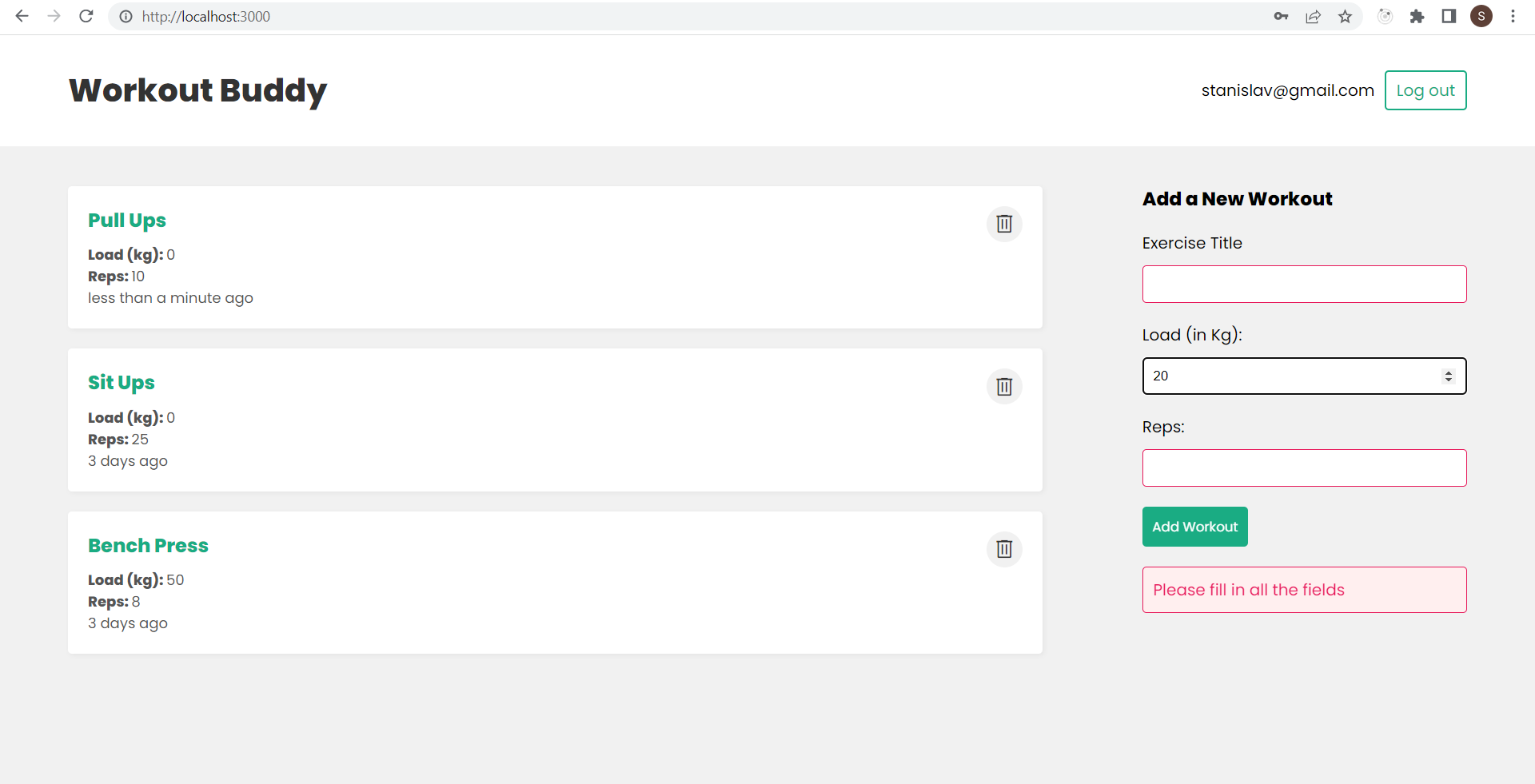The image size is (1535, 784).
Task: Bookmark this page with star icon
Action: (x=1346, y=16)
